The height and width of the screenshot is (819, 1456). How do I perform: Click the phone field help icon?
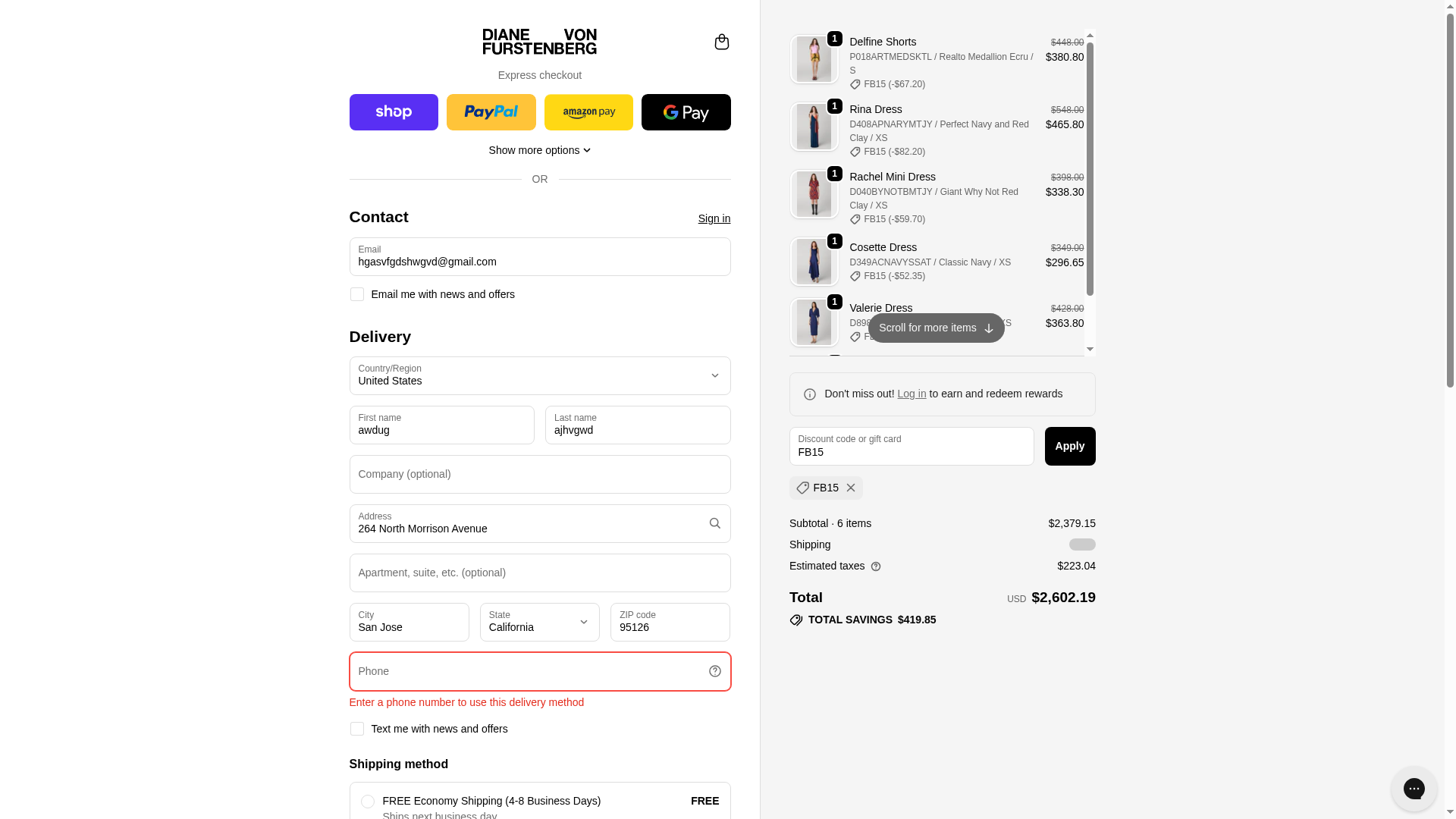tap(714, 671)
